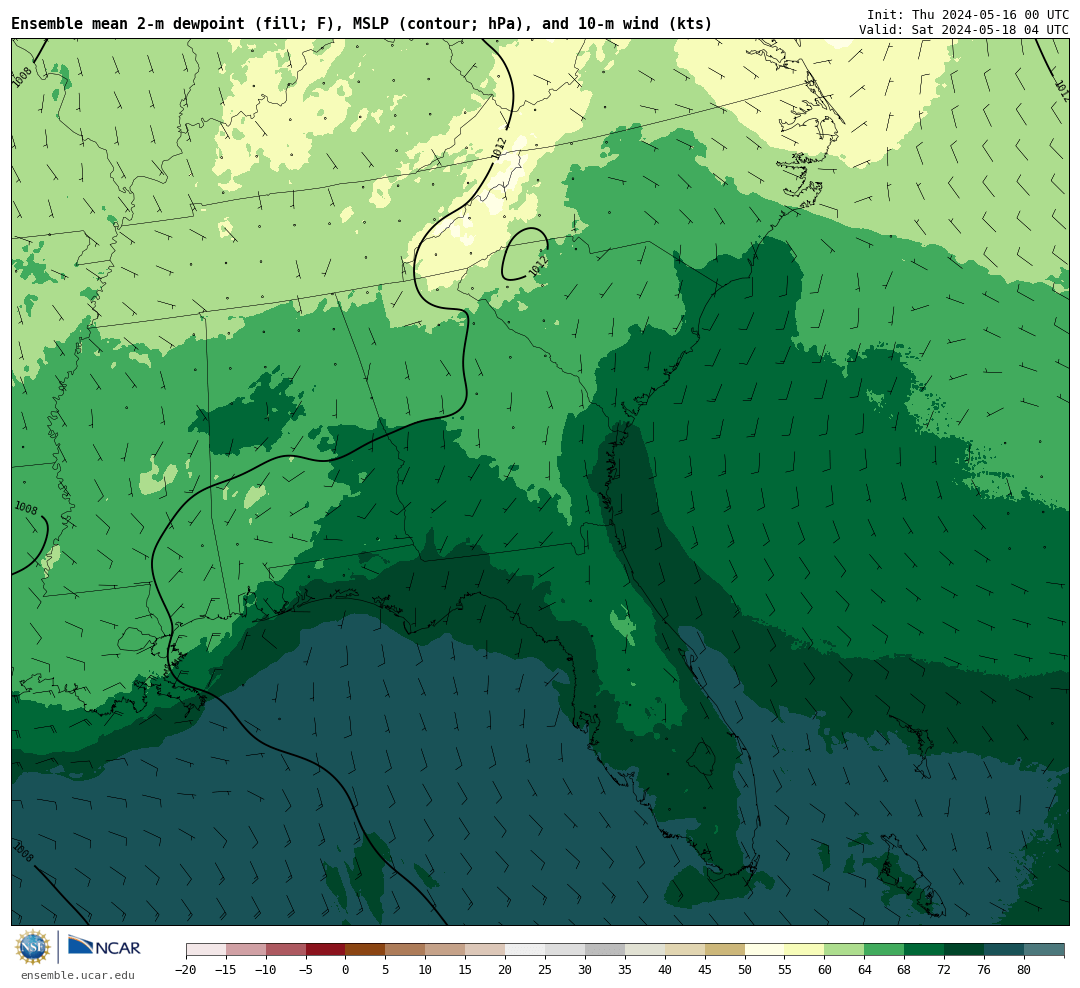1080x988 pixels.
Task: Click the rose colorbar swatch between -10 and -5
Action: [x=286, y=950]
